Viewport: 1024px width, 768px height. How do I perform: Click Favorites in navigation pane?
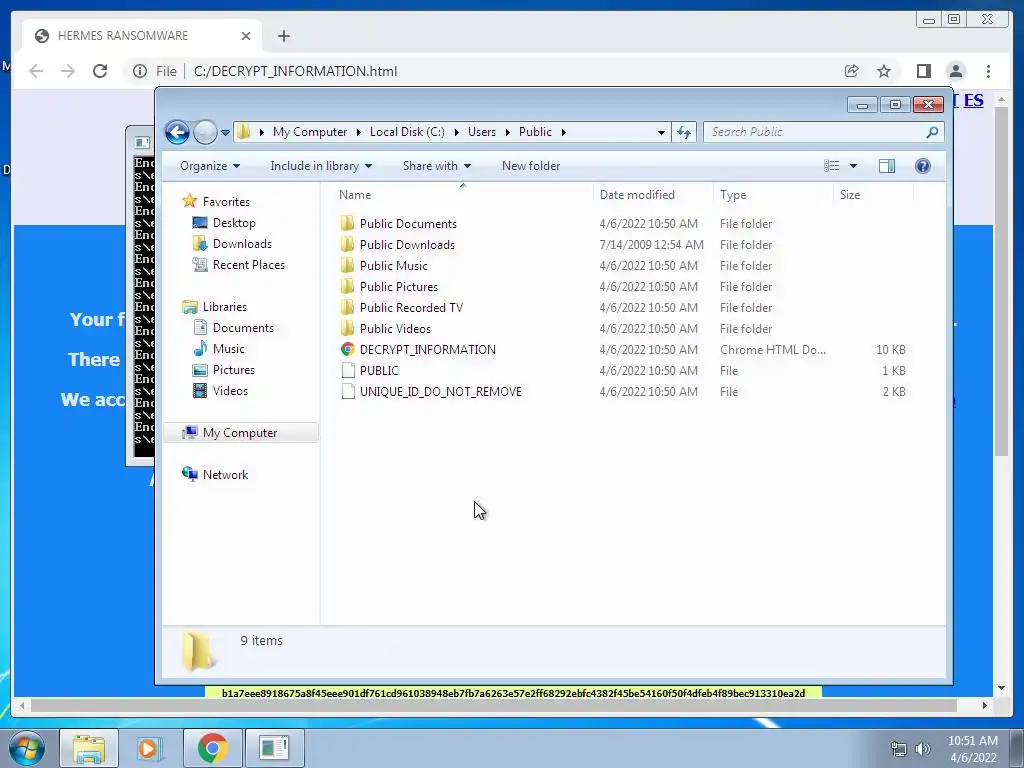[x=226, y=202]
